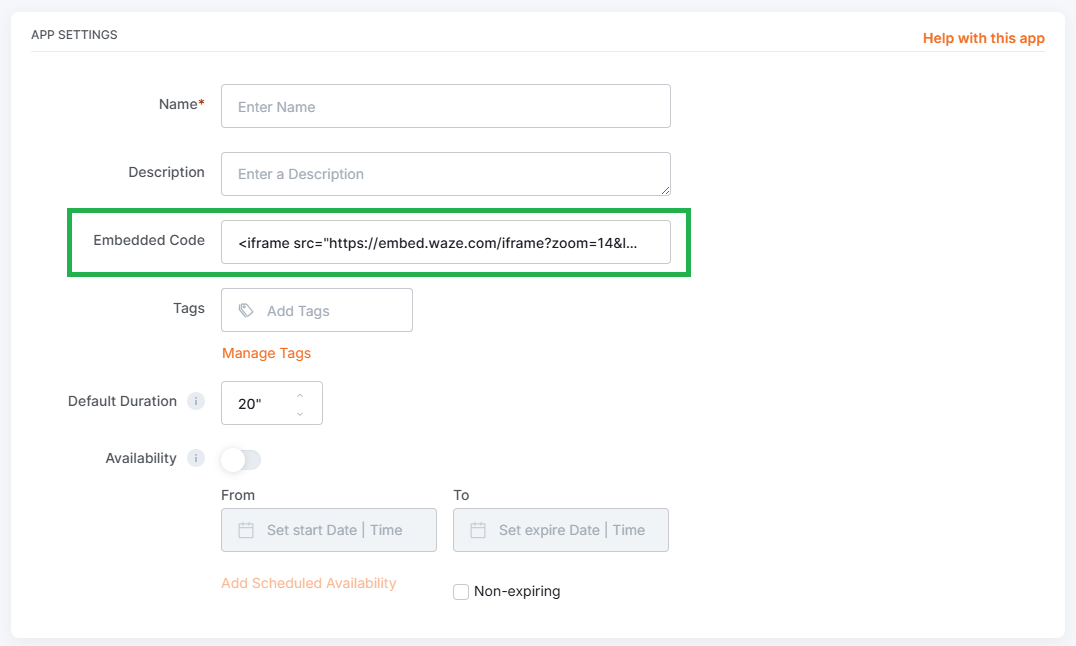This screenshot has height=646, width=1076.
Task: Click the tag icon in Tags field
Action: [246, 311]
